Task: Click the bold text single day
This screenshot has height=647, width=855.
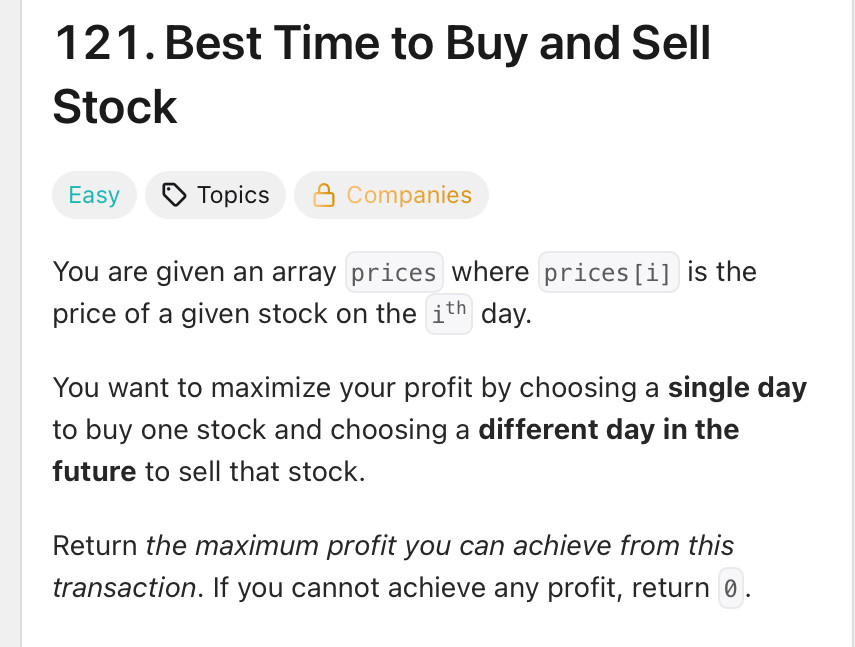Action: (737, 388)
